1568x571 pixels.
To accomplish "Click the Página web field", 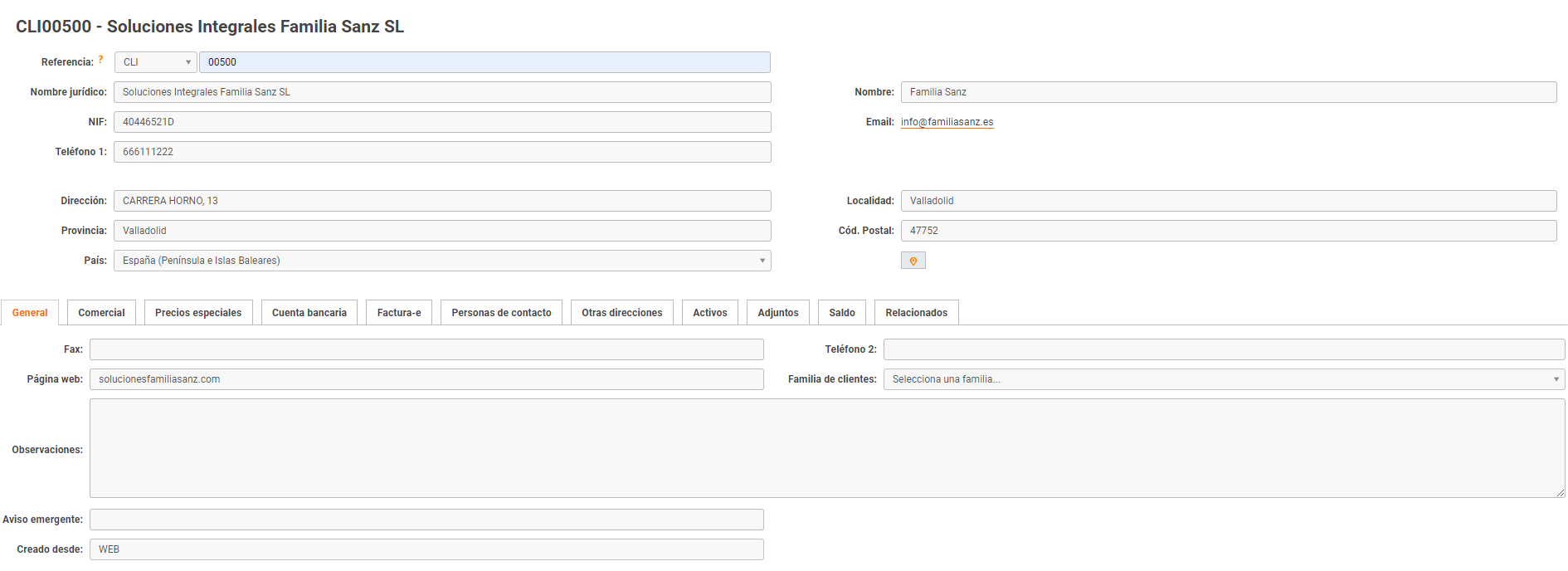I will [x=426, y=379].
